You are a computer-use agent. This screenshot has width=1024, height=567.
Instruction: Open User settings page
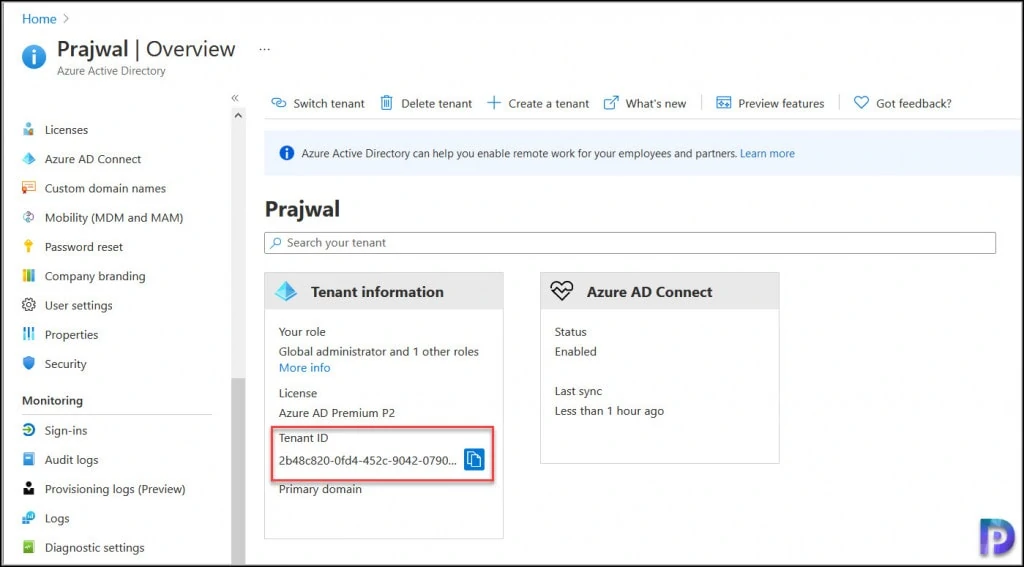78,306
